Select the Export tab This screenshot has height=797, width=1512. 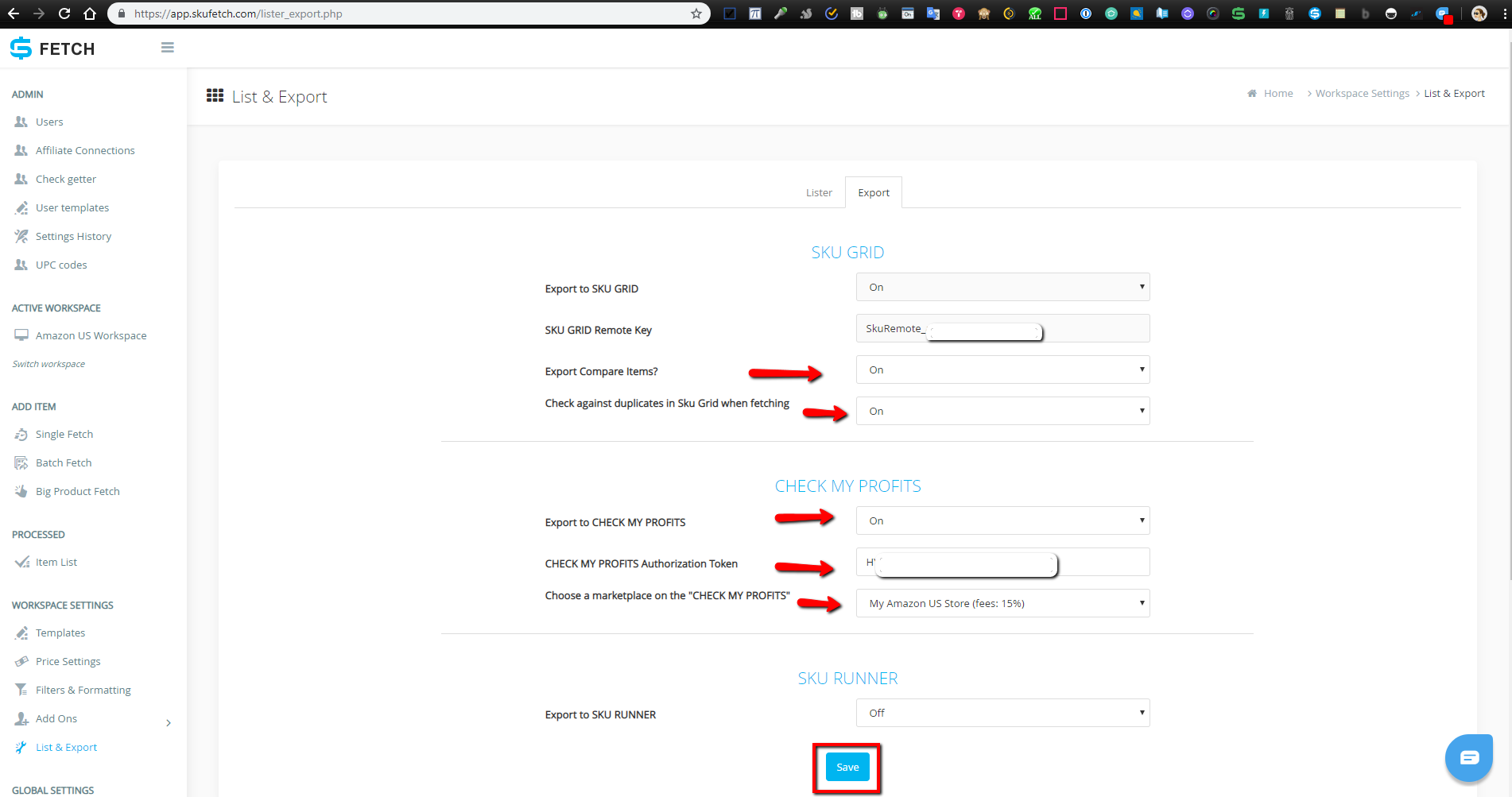click(x=874, y=192)
